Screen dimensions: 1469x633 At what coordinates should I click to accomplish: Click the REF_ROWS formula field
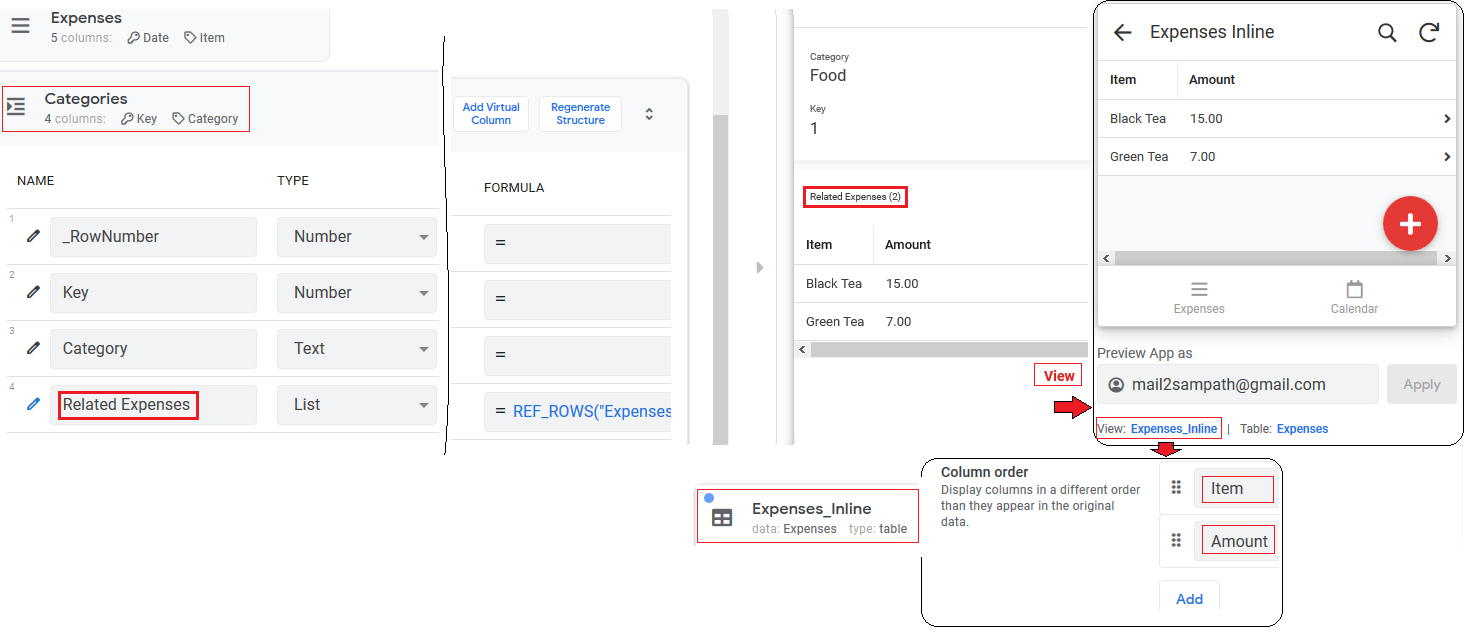tap(578, 411)
